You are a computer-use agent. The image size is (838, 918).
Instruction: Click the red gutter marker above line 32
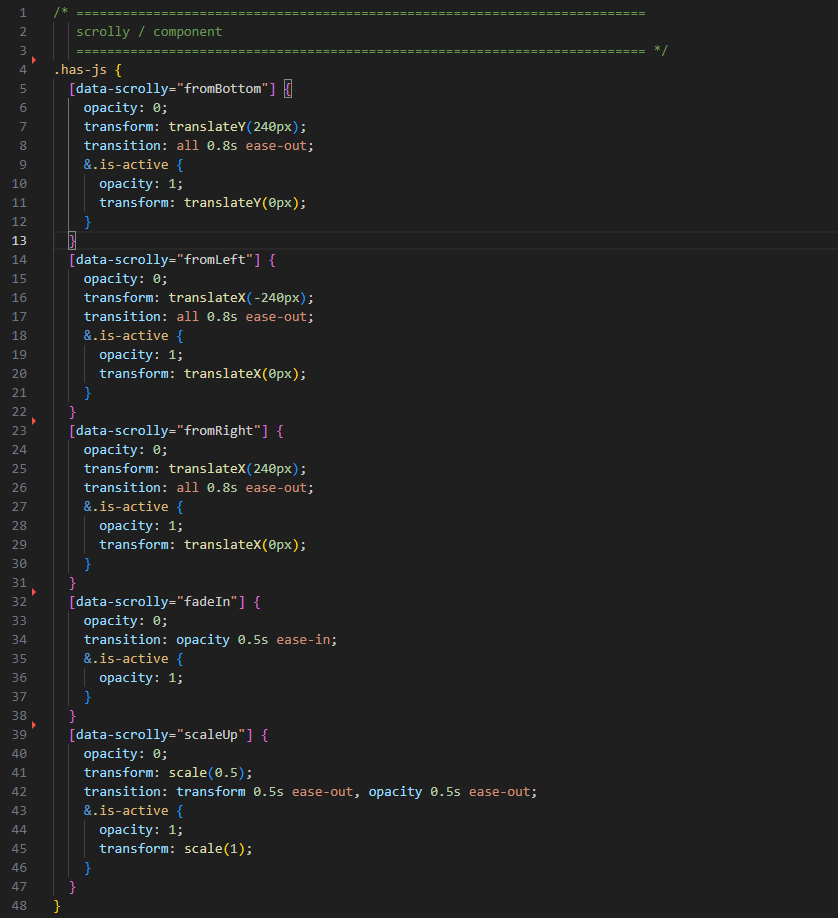[34, 592]
